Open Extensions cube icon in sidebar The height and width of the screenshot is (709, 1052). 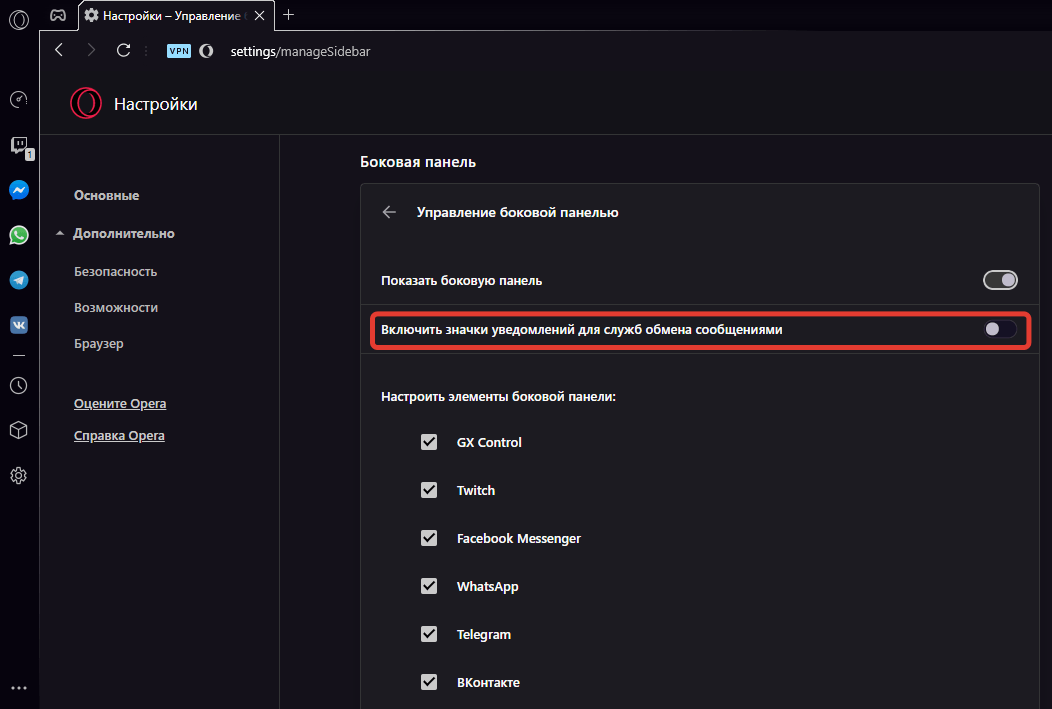(x=19, y=430)
